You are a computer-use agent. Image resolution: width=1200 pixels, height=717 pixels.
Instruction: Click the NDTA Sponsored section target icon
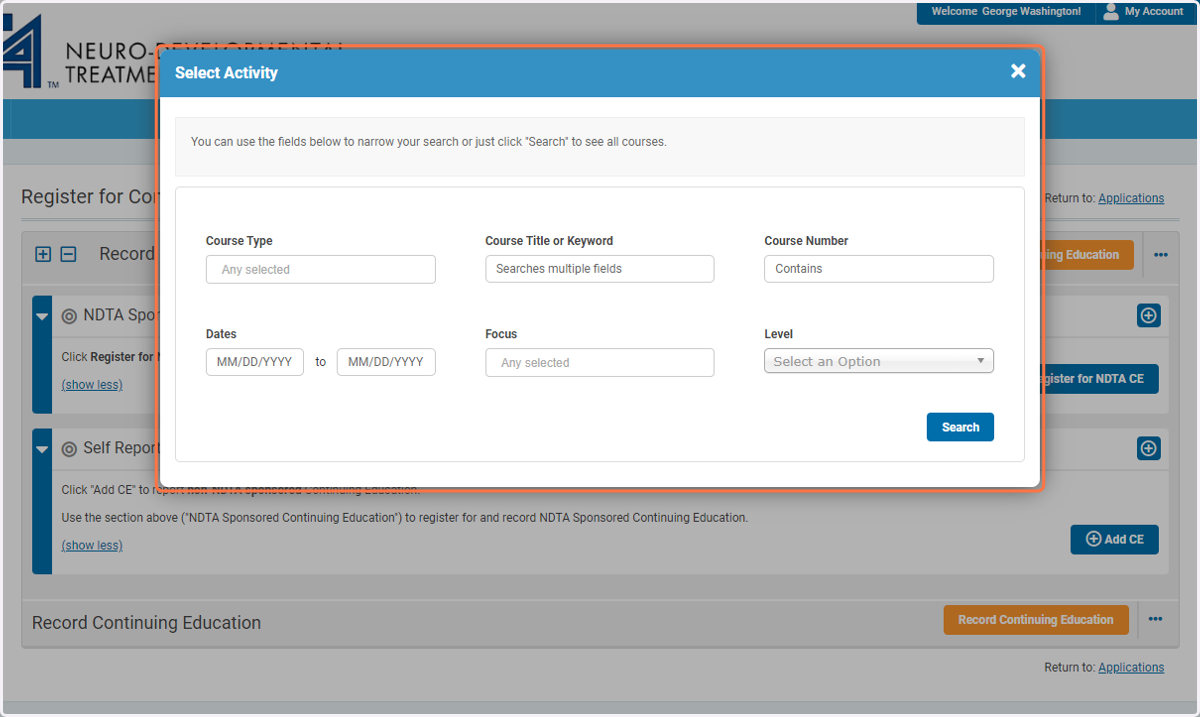pyautogui.click(x=69, y=316)
